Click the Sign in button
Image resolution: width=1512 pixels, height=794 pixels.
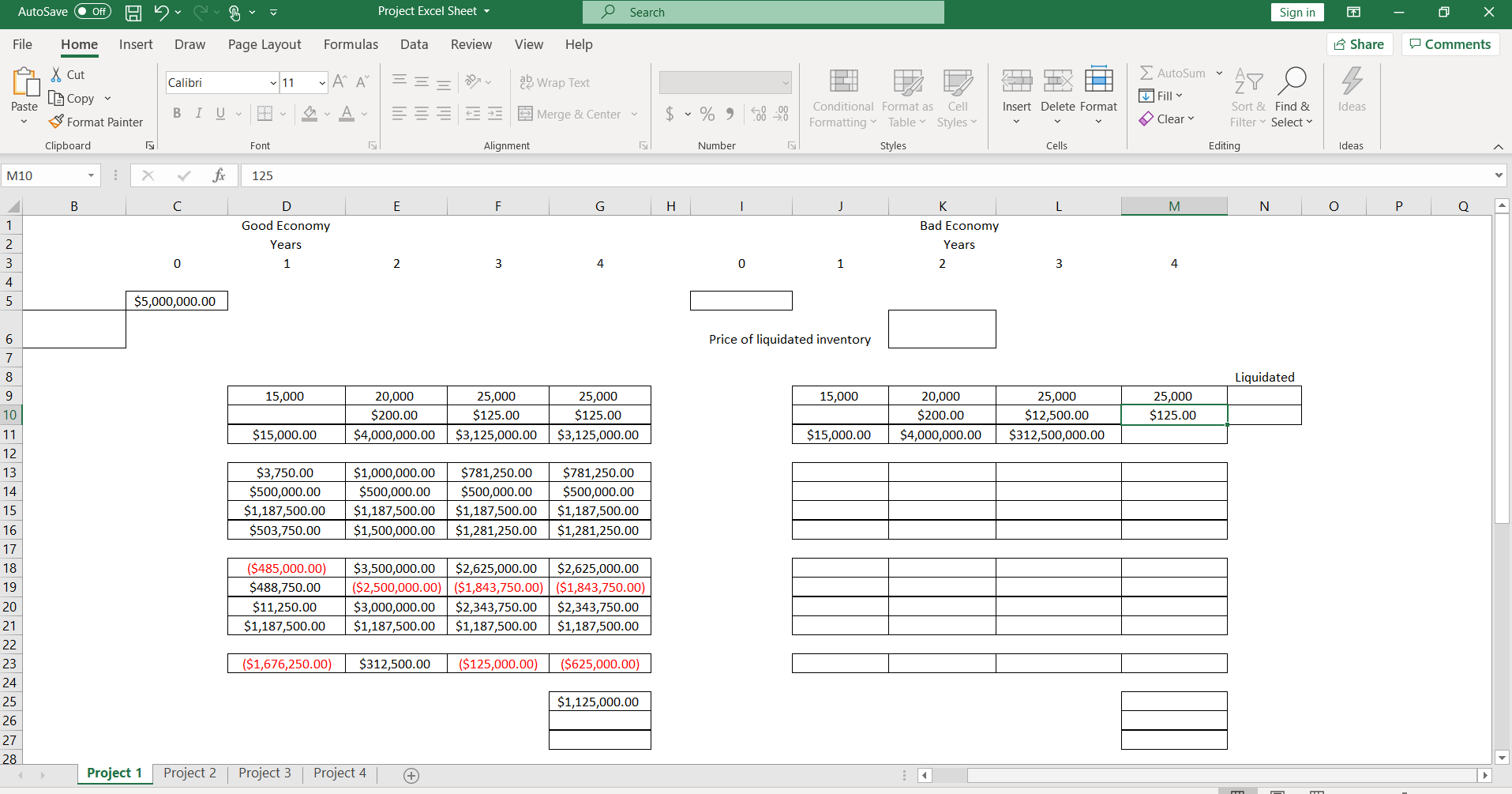pos(1297,12)
